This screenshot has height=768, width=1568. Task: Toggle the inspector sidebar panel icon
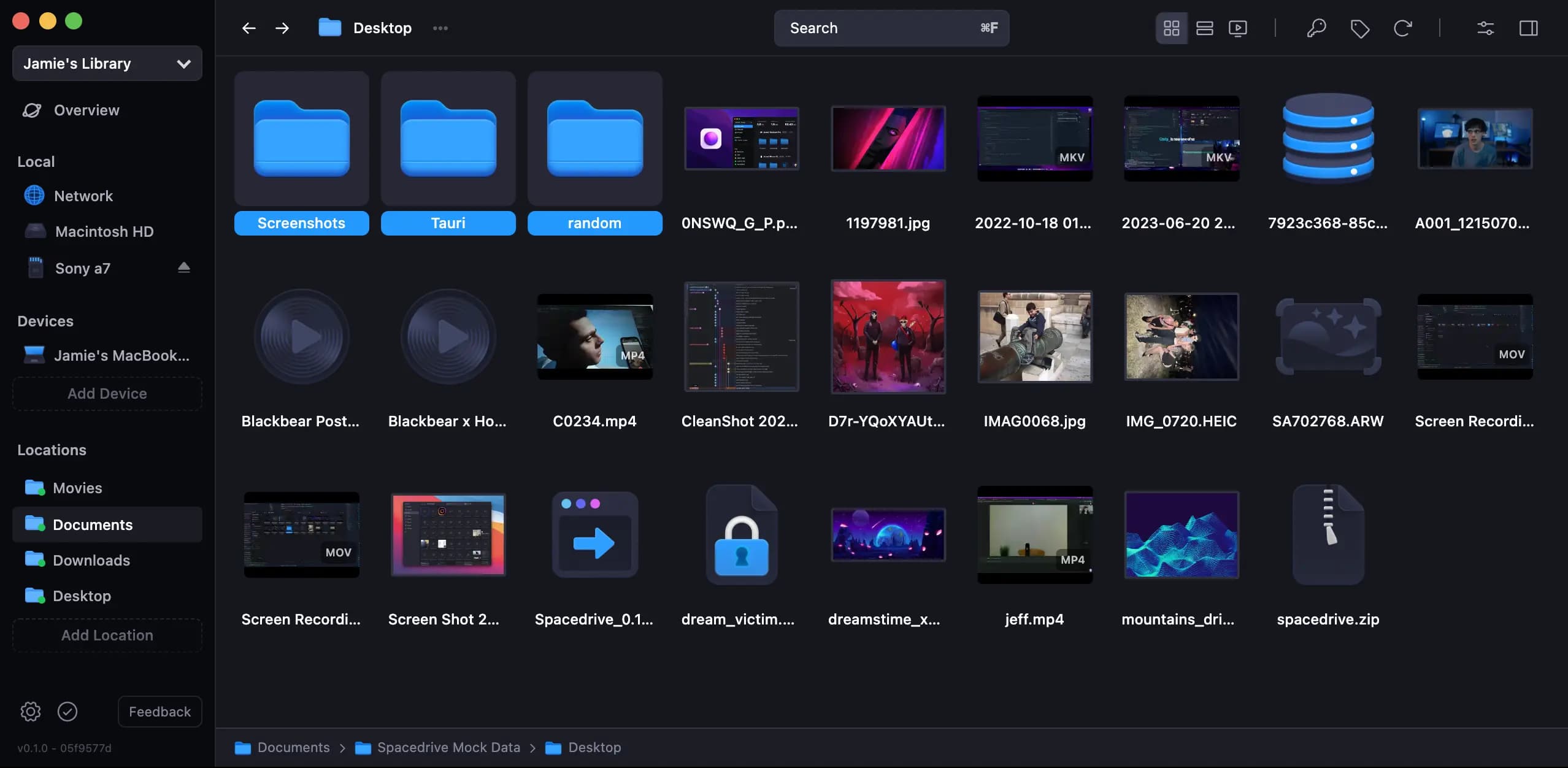coord(1528,28)
